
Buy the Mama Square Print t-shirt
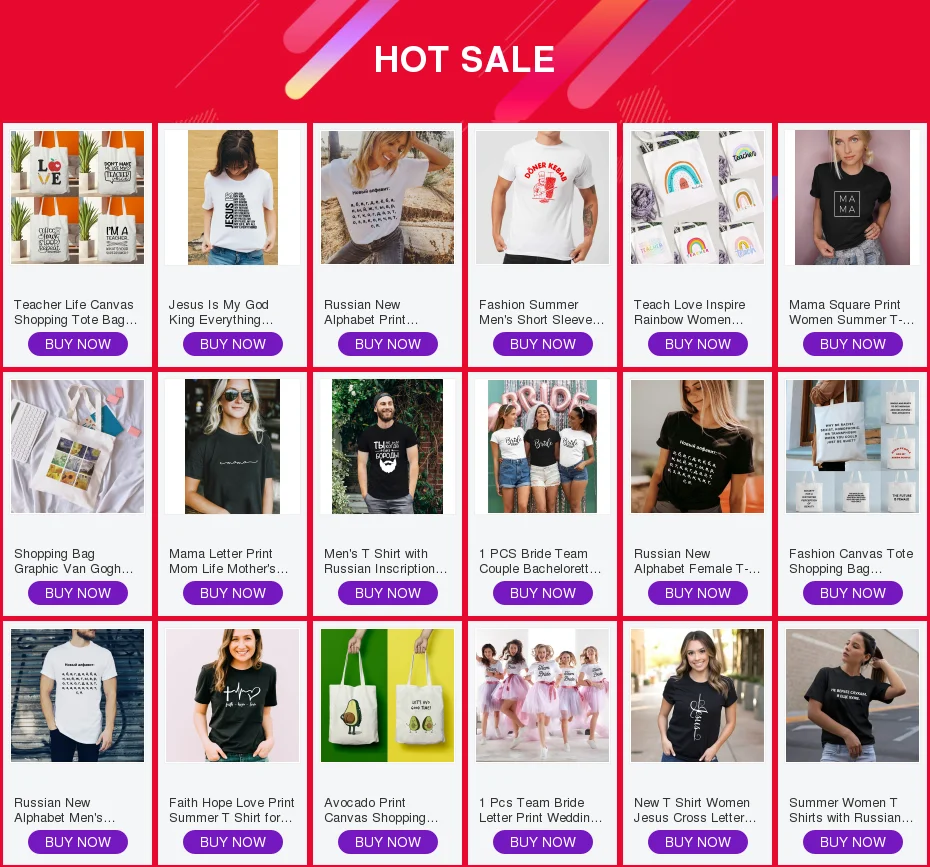click(x=853, y=344)
